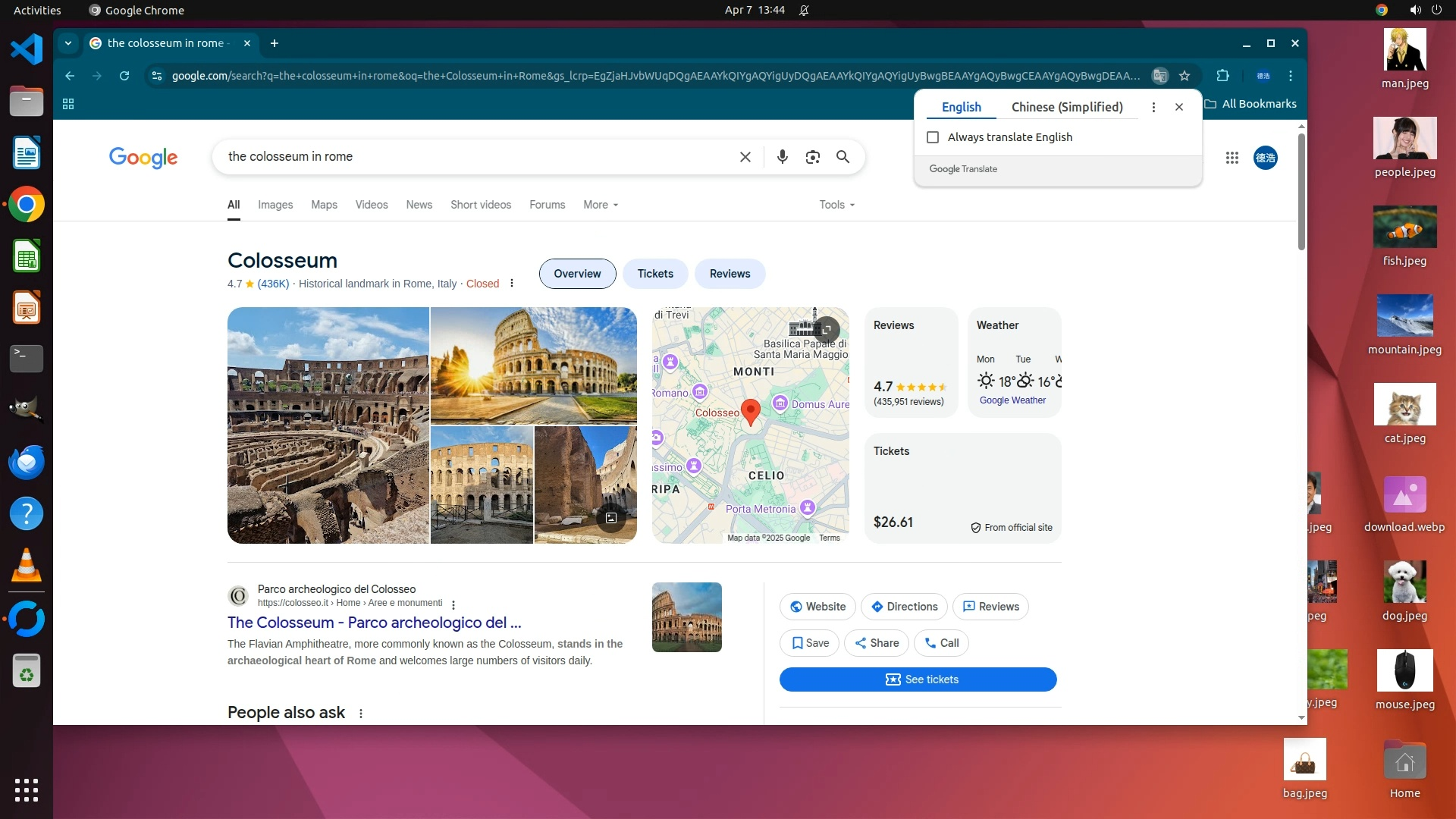Open The Colosseum - Parco archeologico link
Image resolution: width=1456 pixels, height=819 pixels.
(x=374, y=623)
